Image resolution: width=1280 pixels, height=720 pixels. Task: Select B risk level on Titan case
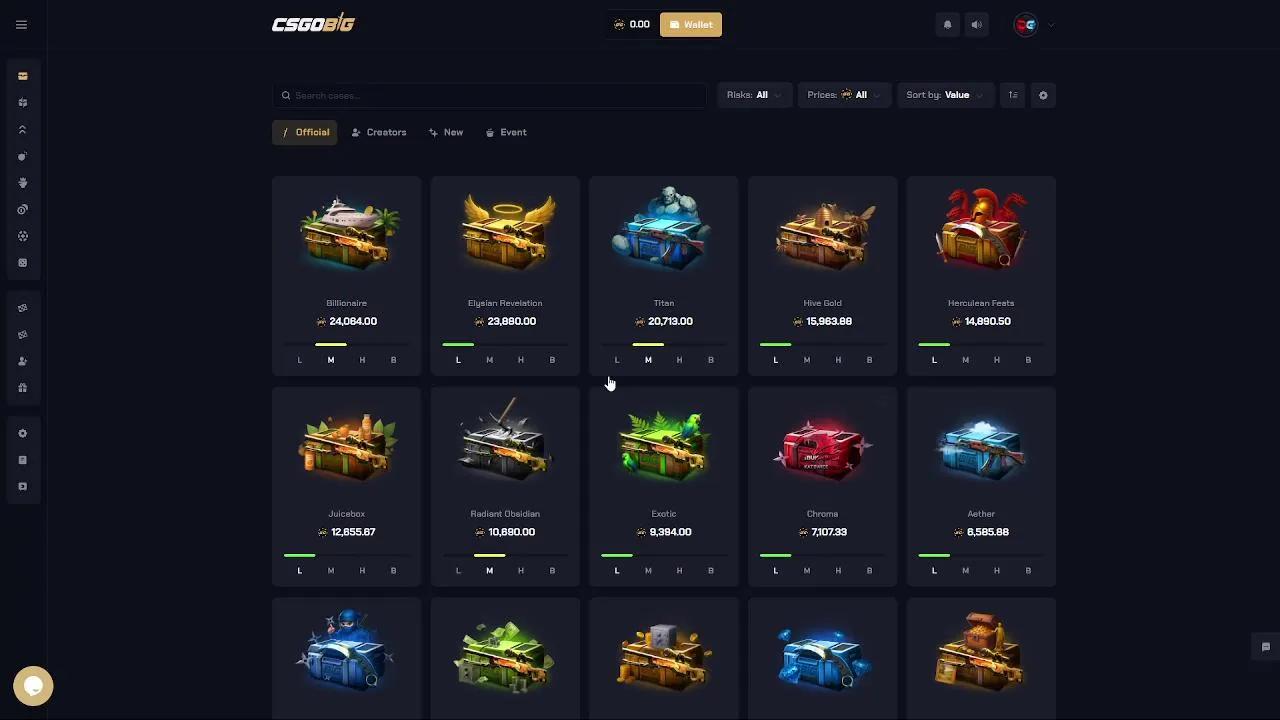tap(711, 360)
